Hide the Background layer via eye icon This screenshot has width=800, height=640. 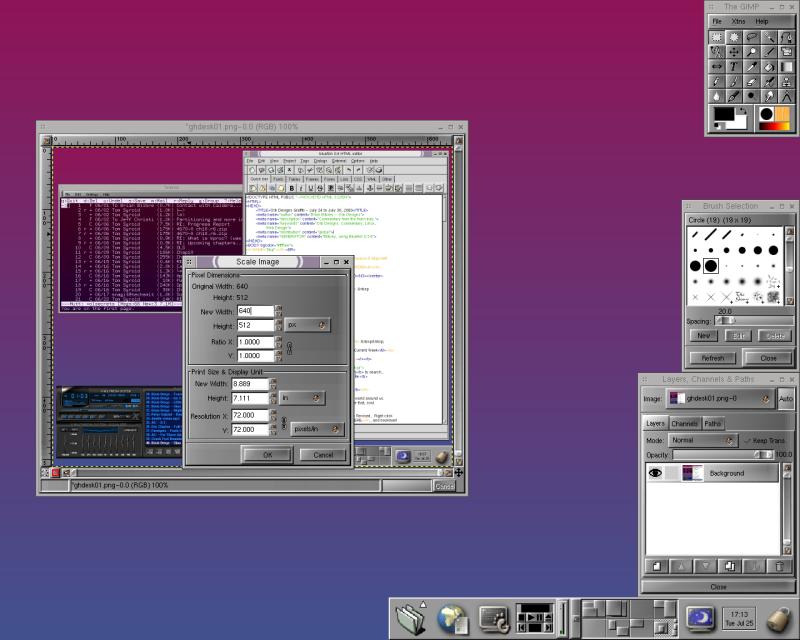click(657, 473)
